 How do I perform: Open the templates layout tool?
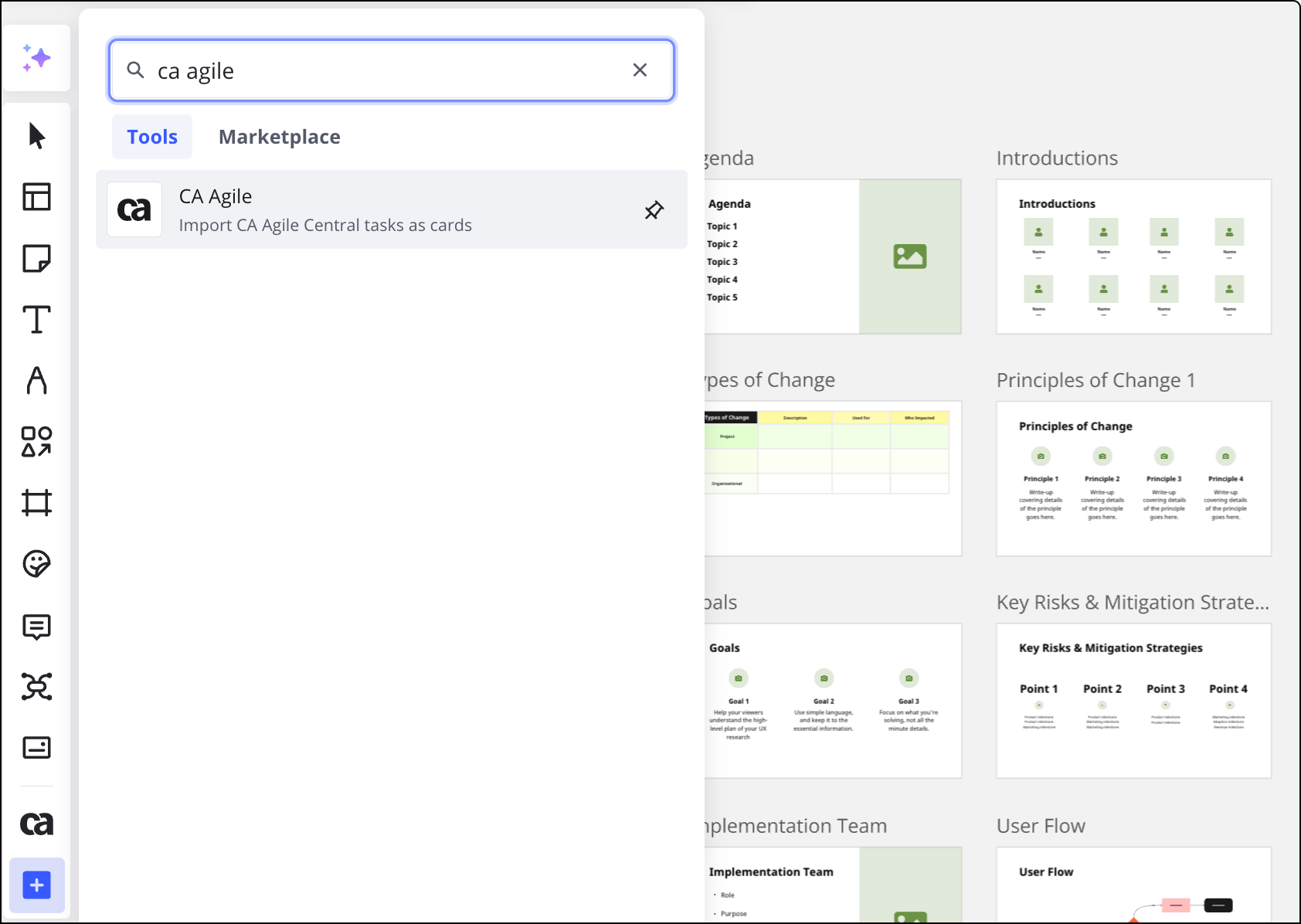coord(36,197)
